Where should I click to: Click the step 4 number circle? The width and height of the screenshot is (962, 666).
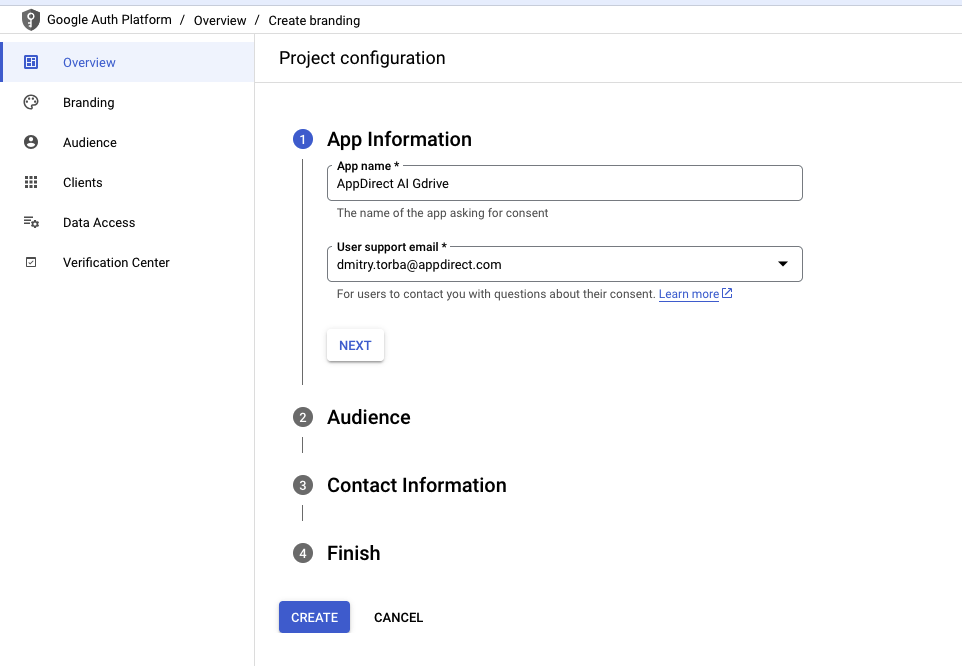[x=302, y=553]
